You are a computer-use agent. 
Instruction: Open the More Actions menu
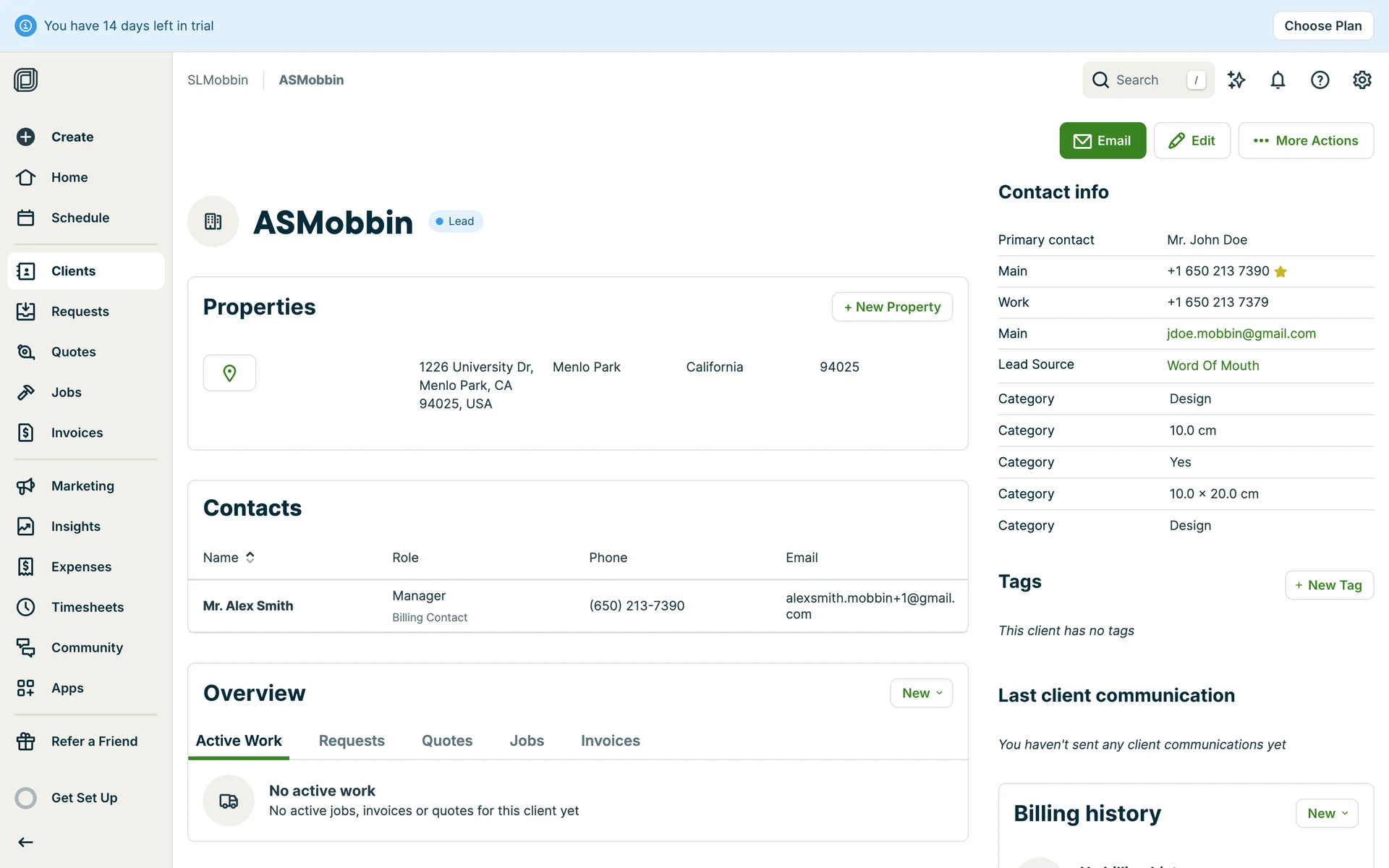[1306, 141]
